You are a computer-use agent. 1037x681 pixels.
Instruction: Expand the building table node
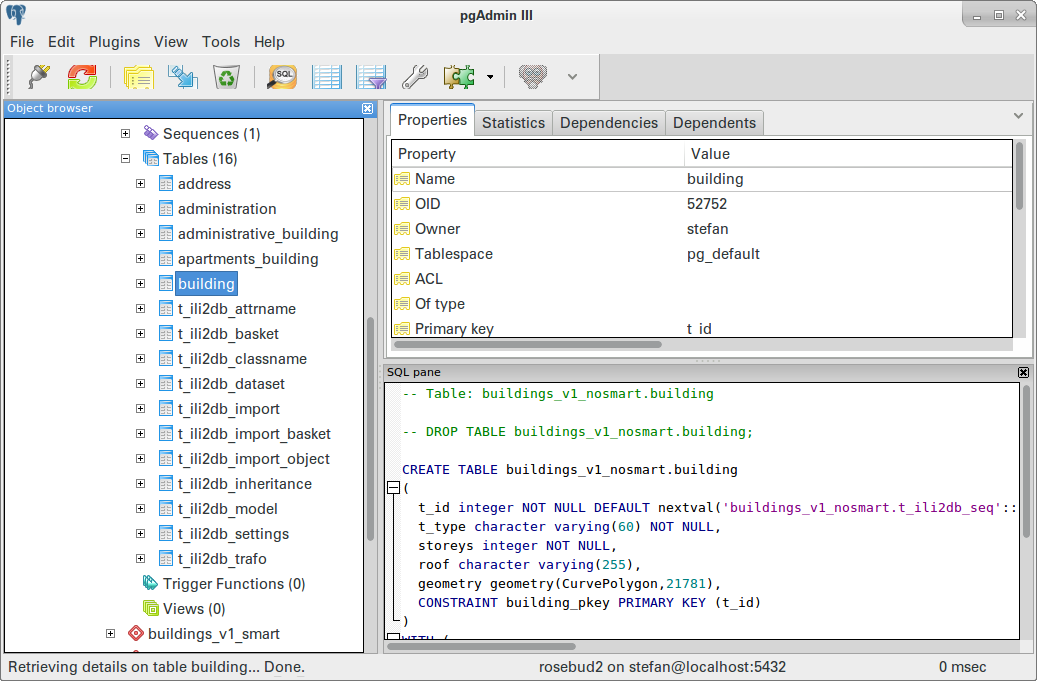tap(140, 284)
